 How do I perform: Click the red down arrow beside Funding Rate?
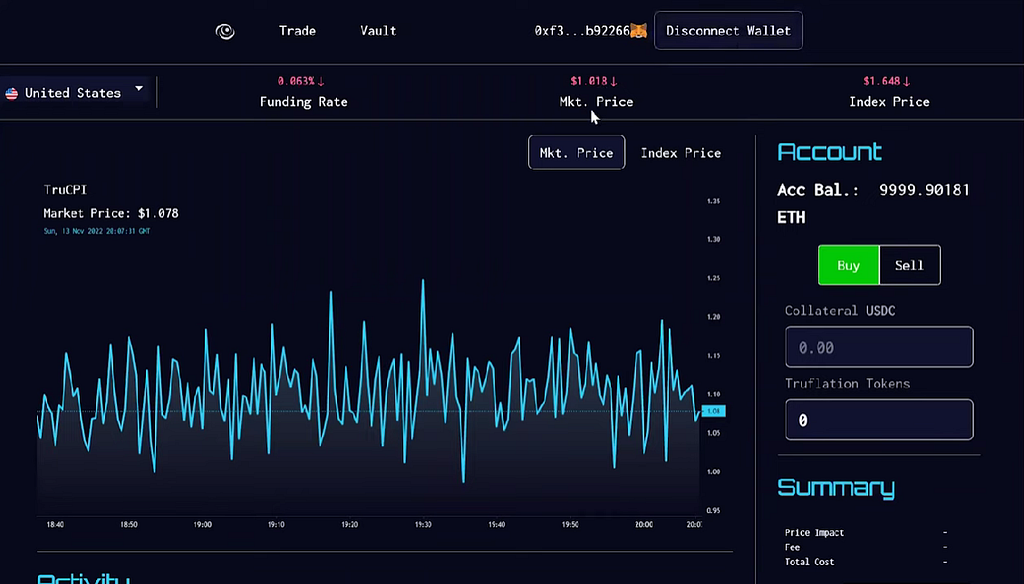click(321, 82)
